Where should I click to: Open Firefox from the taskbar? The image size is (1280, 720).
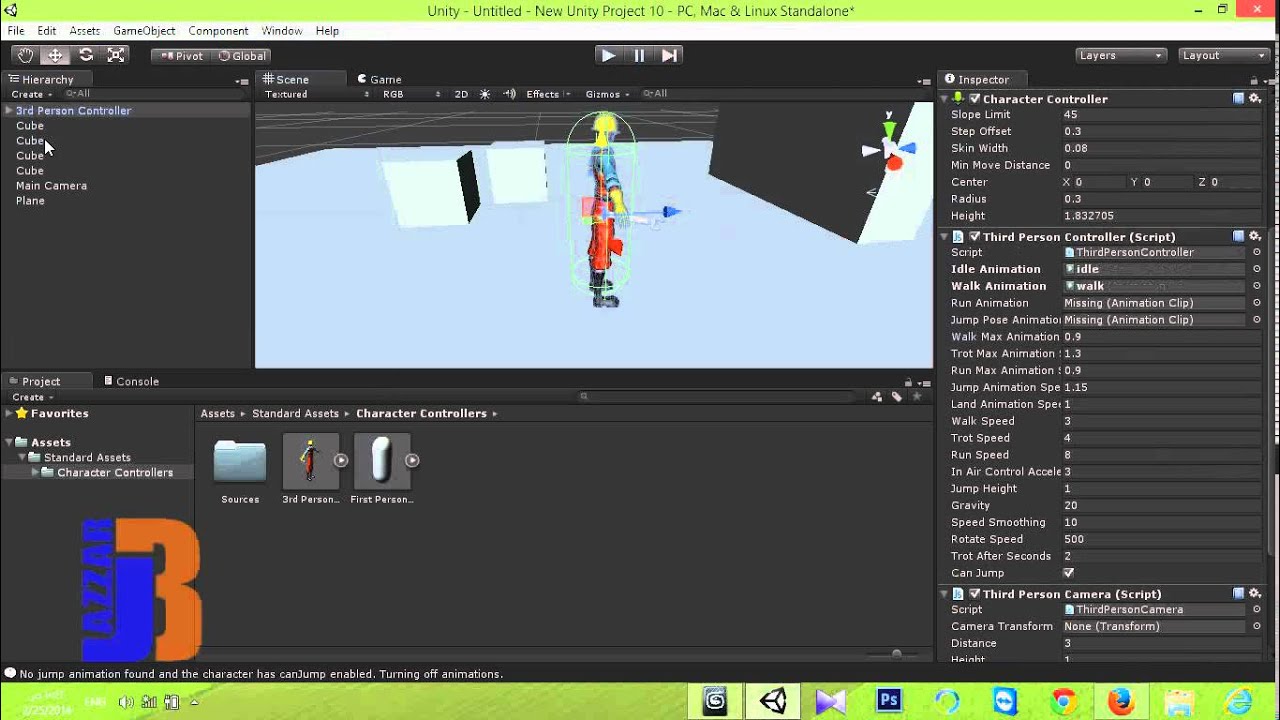coord(1121,701)
